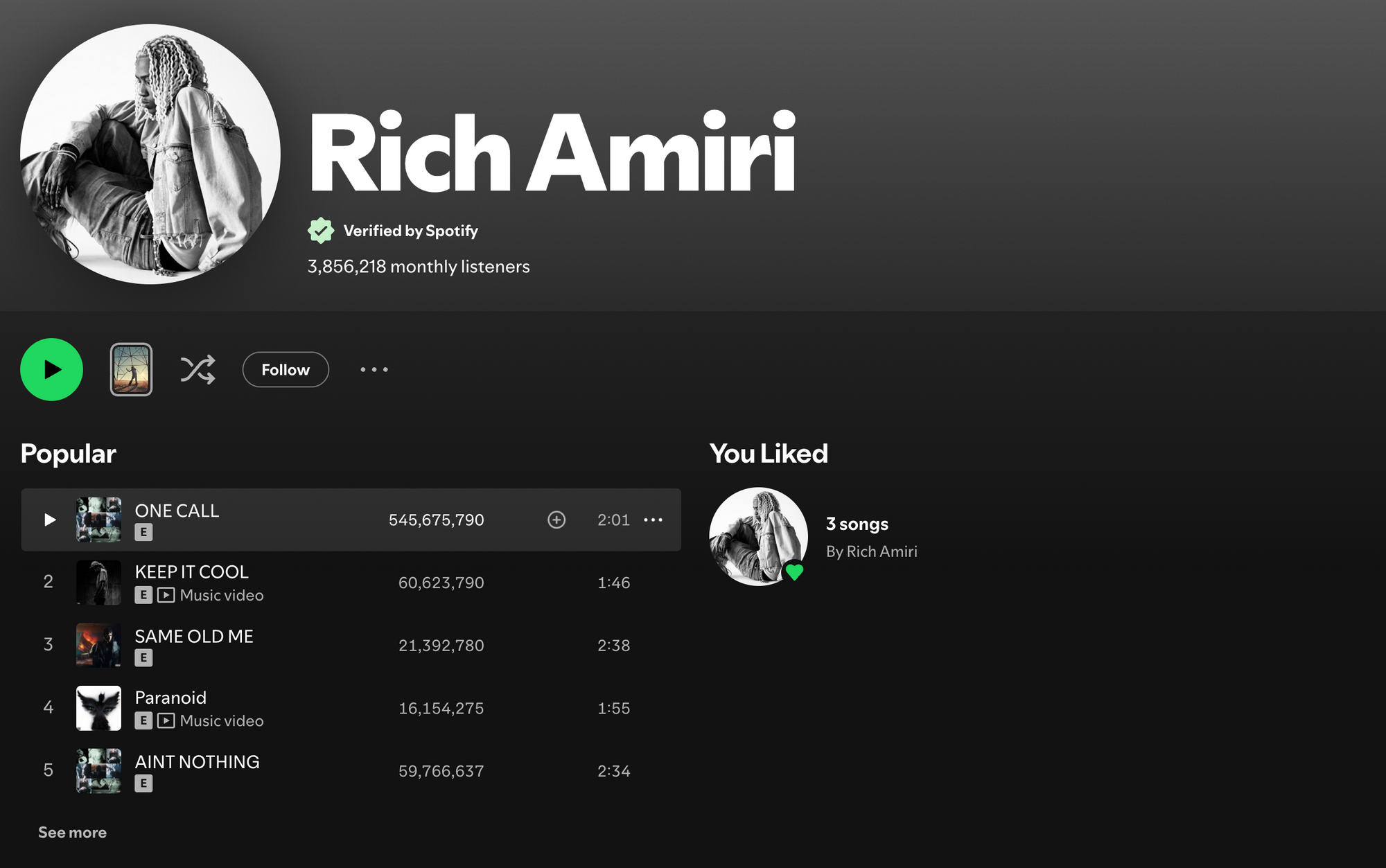Follow Rich Amiri

pos(286,369)
